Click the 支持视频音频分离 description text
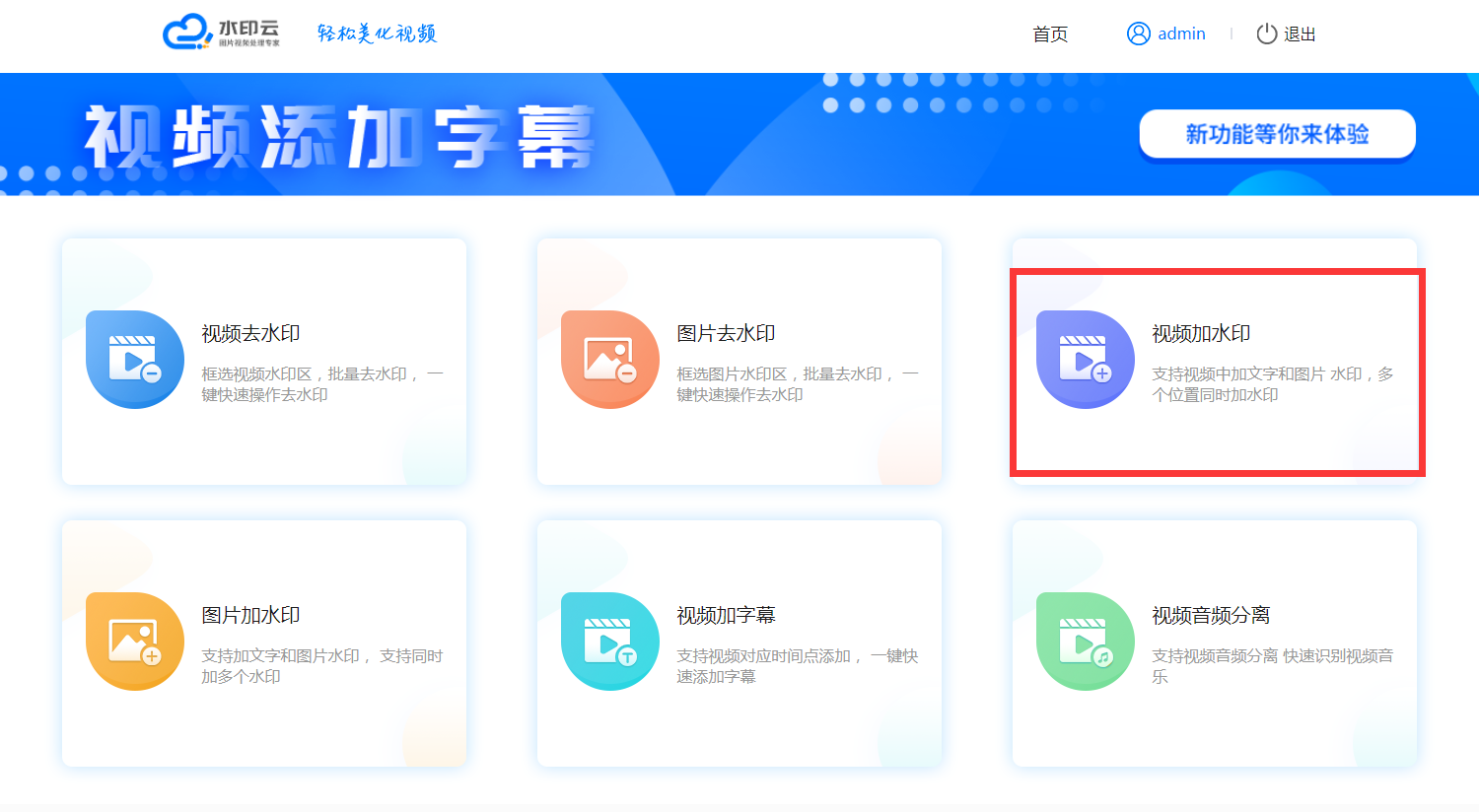 pos(1273,666)
